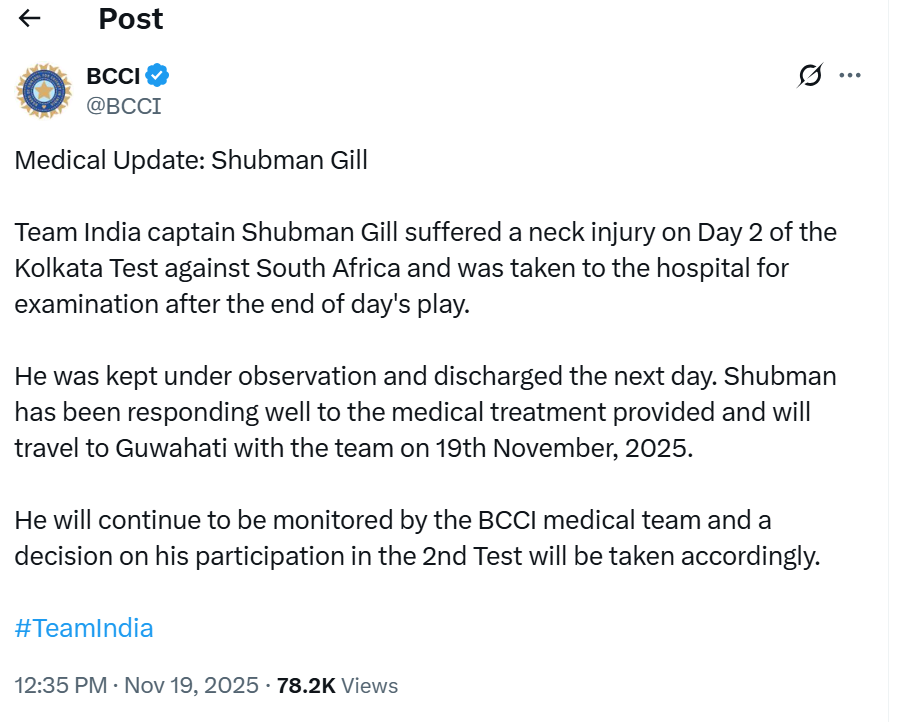Click the BCCI display name
This screenshot has width=902, height=722.
coord(113,75)
